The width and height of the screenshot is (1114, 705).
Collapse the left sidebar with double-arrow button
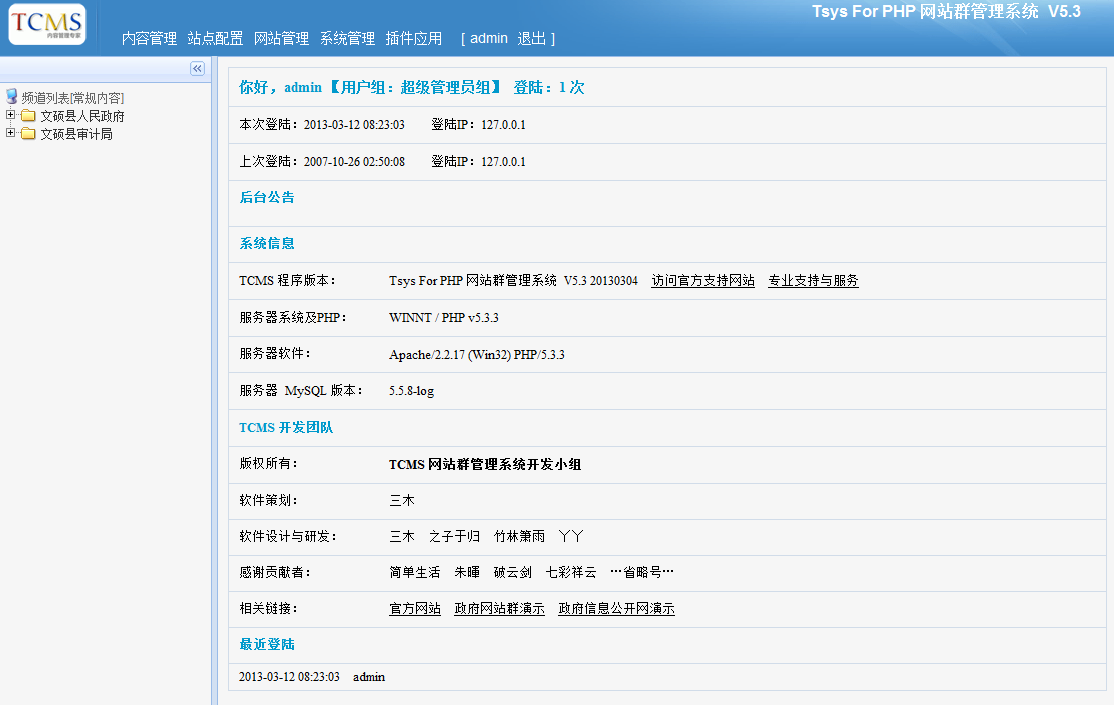[197, 68]
